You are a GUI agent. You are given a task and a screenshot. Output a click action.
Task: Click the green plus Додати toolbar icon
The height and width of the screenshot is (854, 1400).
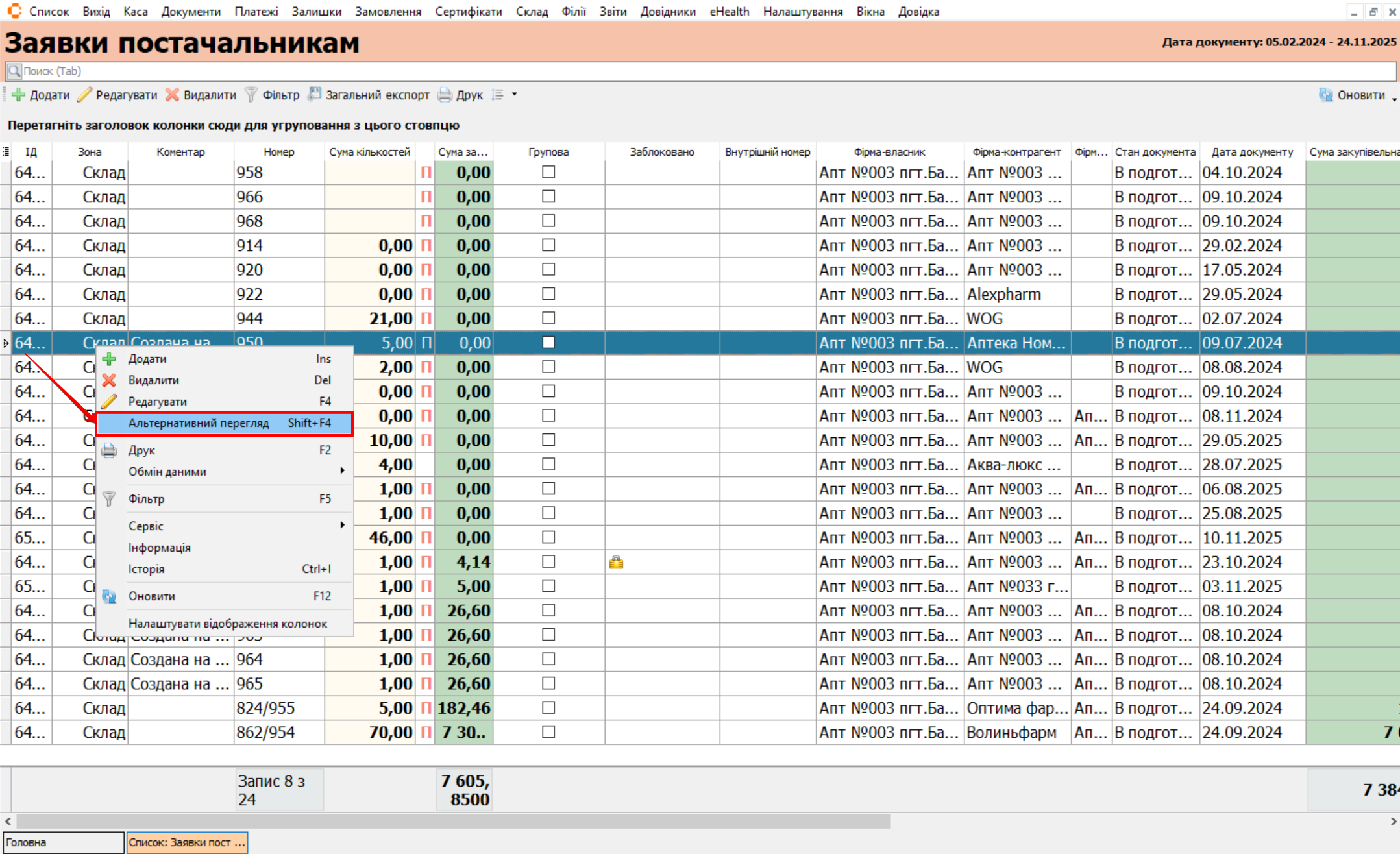pos(19,95)
